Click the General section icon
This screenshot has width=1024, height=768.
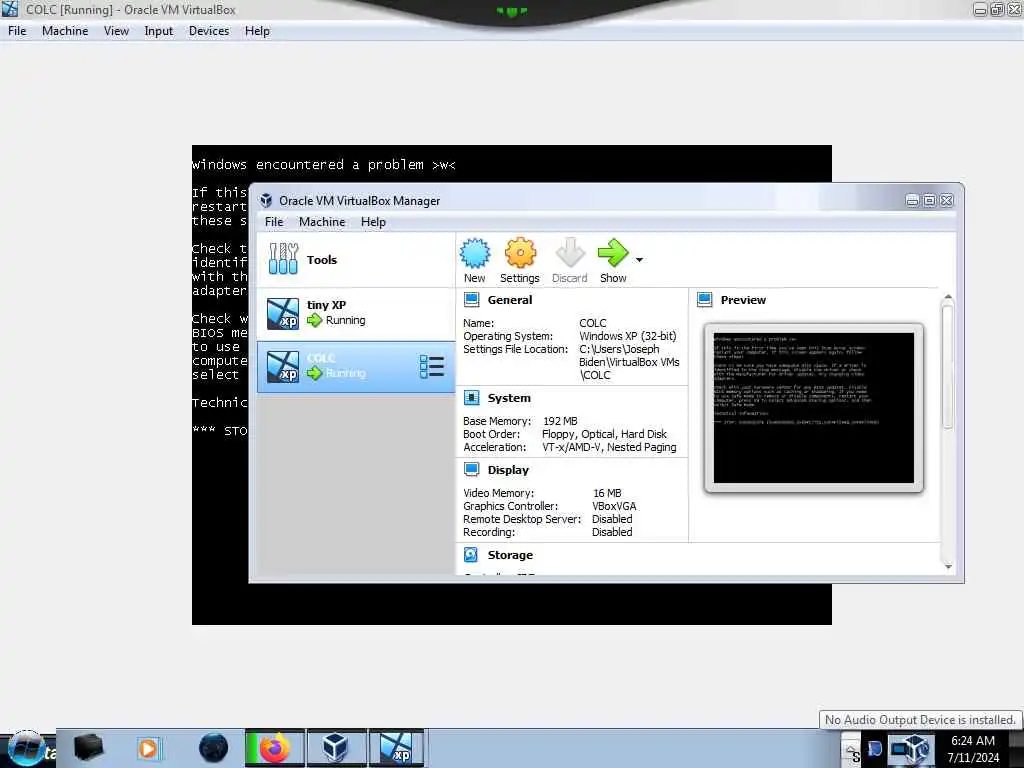pos(472,300)
